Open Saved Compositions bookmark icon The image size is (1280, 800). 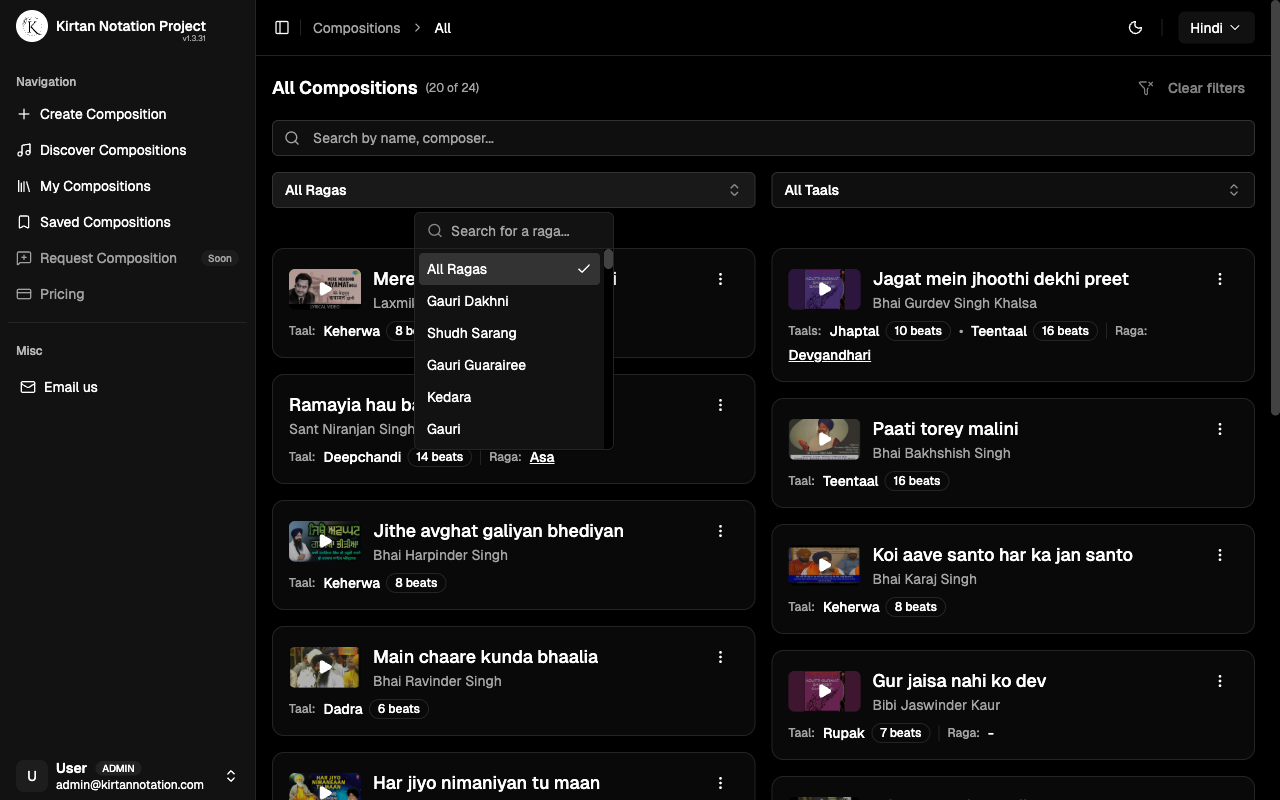click(x=22, y=222)
